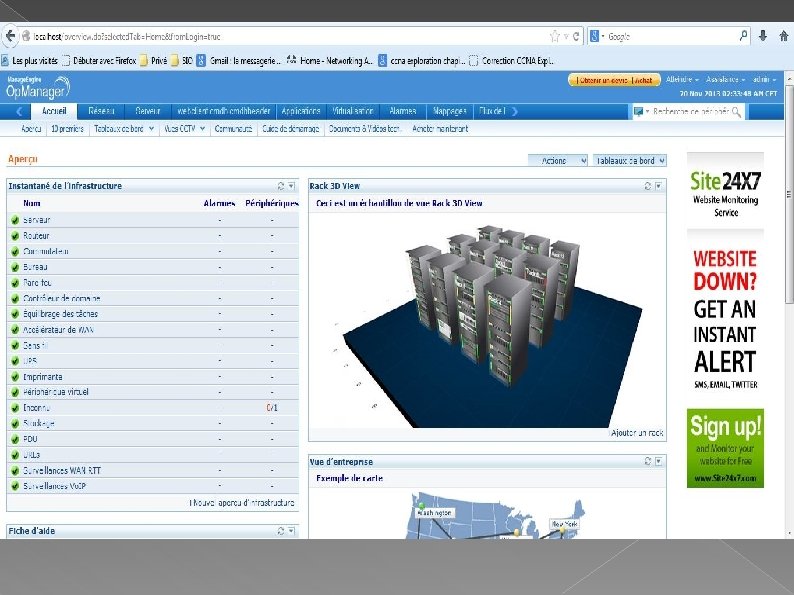Click the Recherche de périphérique field

coord(690,111)
